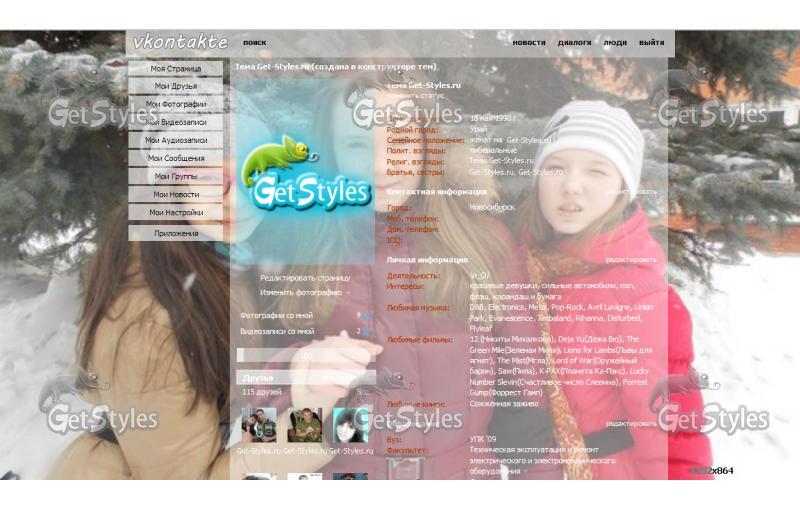
Task: Open Моя Страница in the sidebar
Action: [176, 69]
